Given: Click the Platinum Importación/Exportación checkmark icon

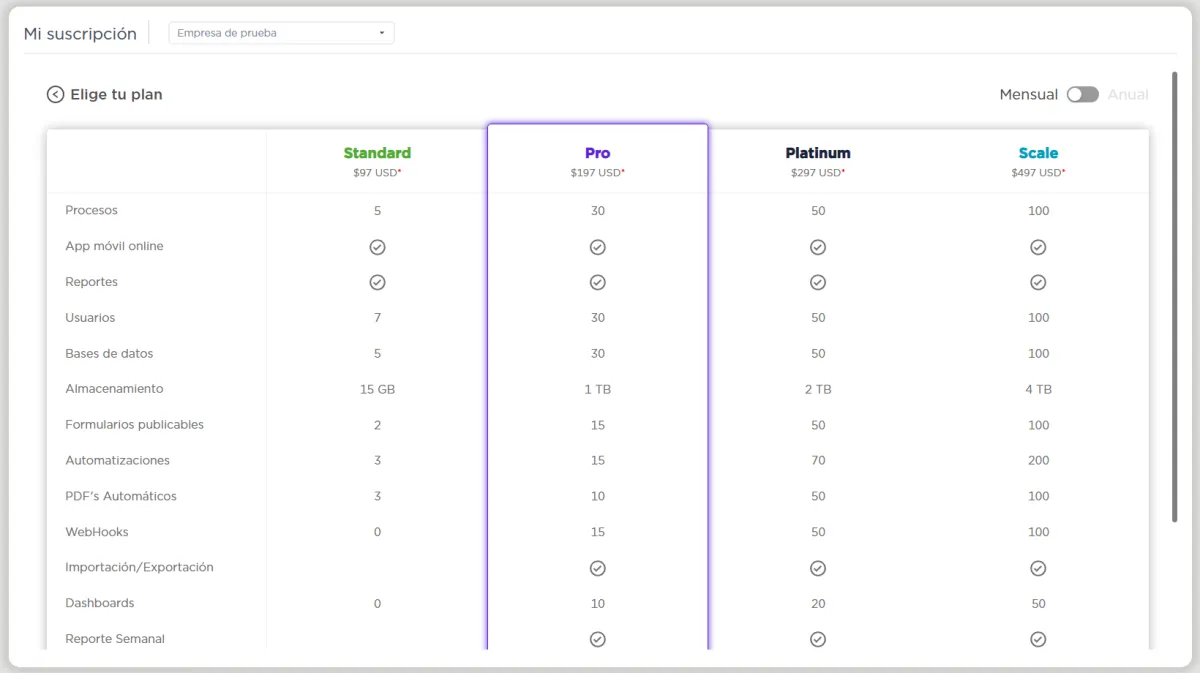Looking at the screenshot, I should (x=818, y=568).
